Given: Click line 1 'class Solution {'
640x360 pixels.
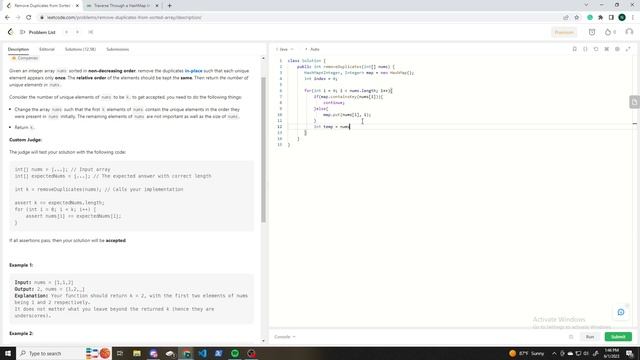Looking at the screenshot, I should tap(306, 61).
